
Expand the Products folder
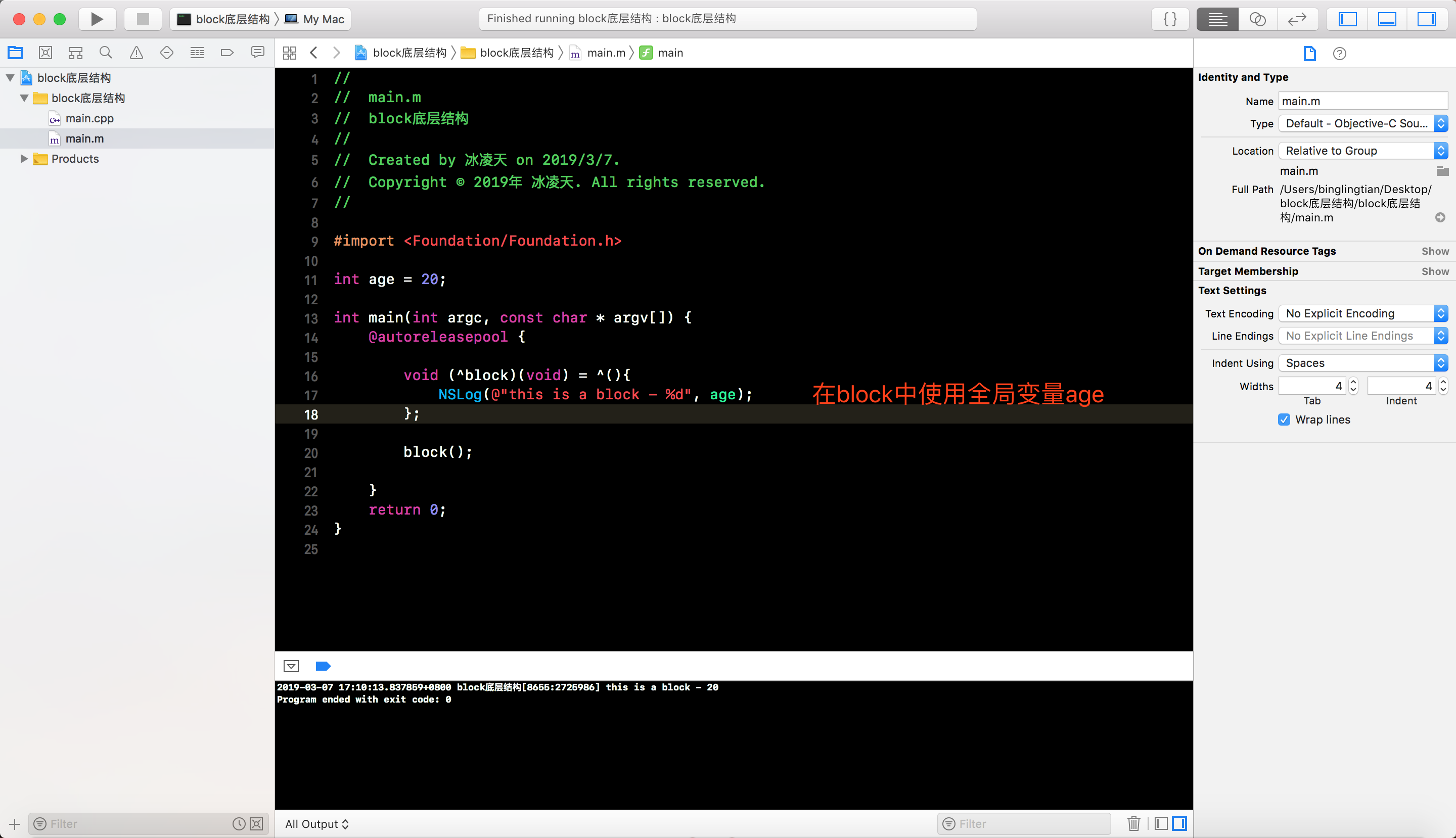click(x=24, y=159)
